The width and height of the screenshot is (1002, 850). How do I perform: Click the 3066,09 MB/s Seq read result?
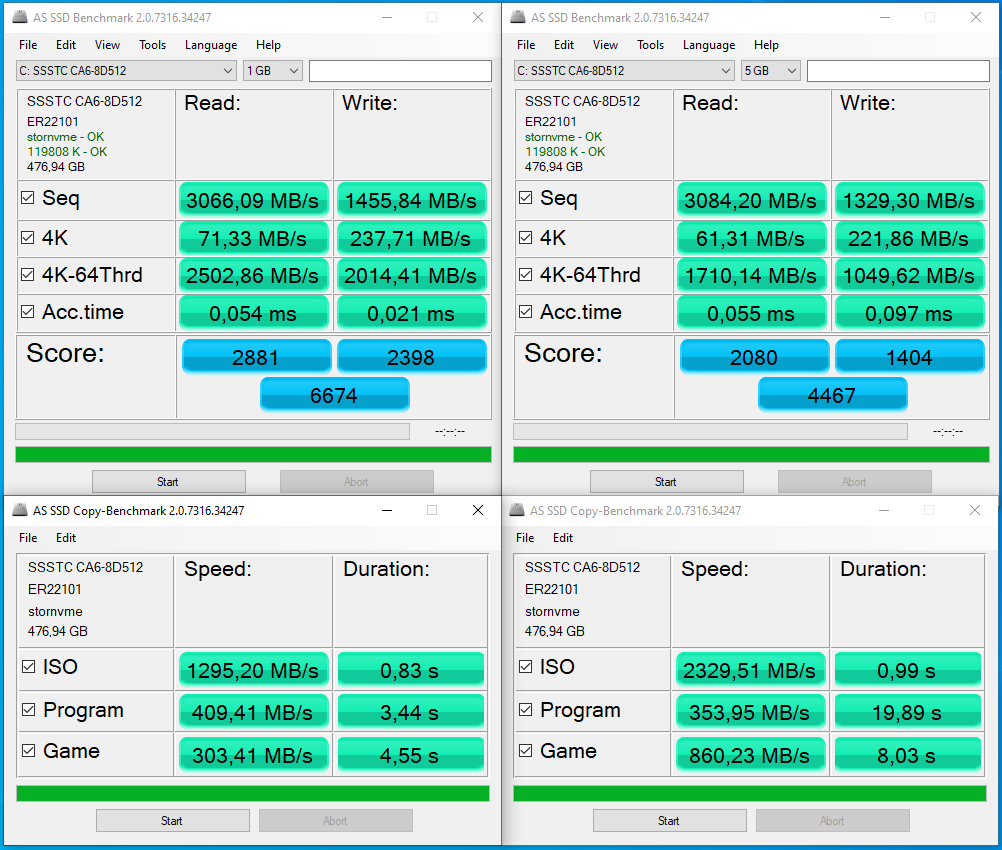click(253, 200)
